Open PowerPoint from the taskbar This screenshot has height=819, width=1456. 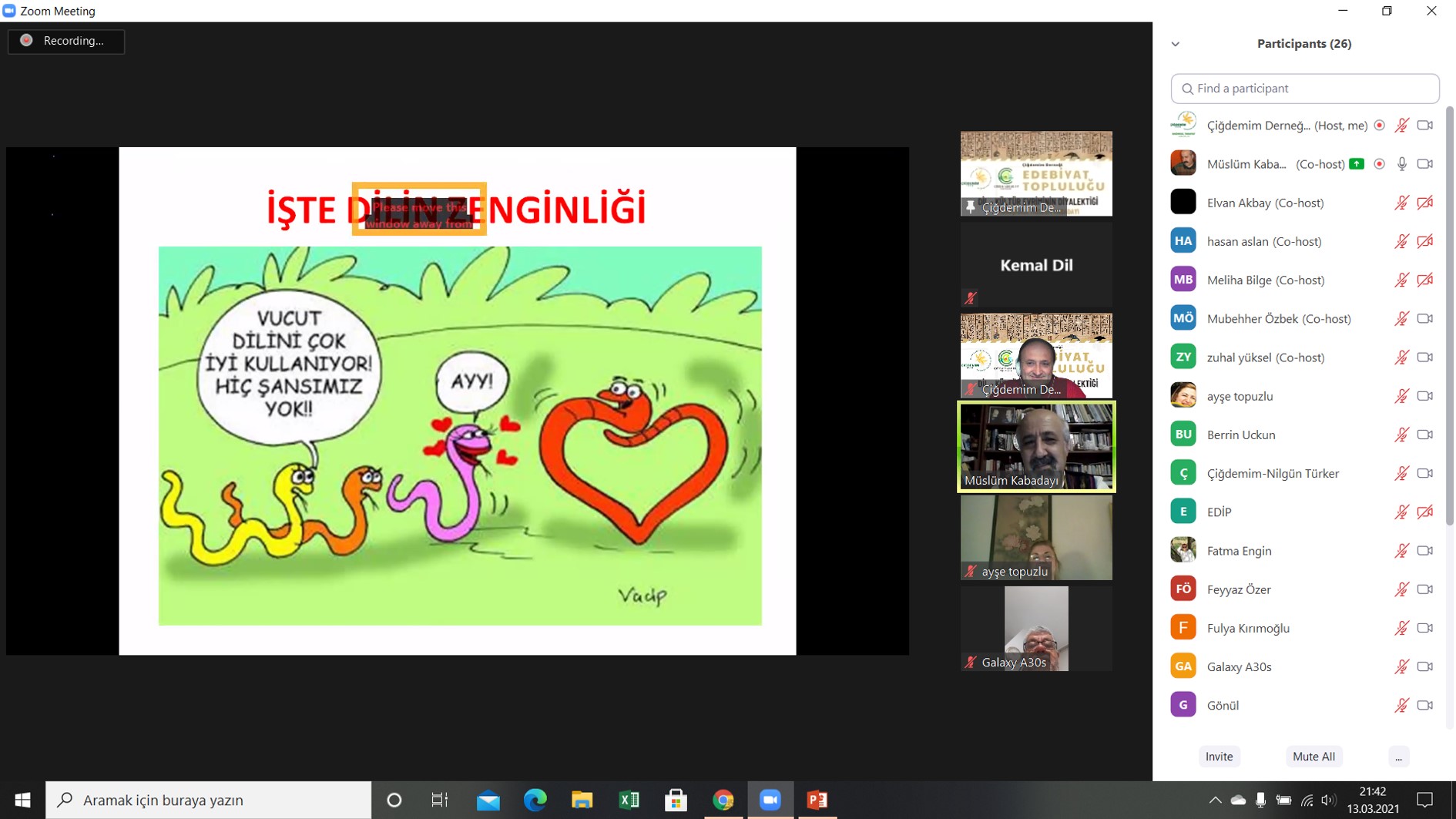pyautogui.click(x=817, y=800)
